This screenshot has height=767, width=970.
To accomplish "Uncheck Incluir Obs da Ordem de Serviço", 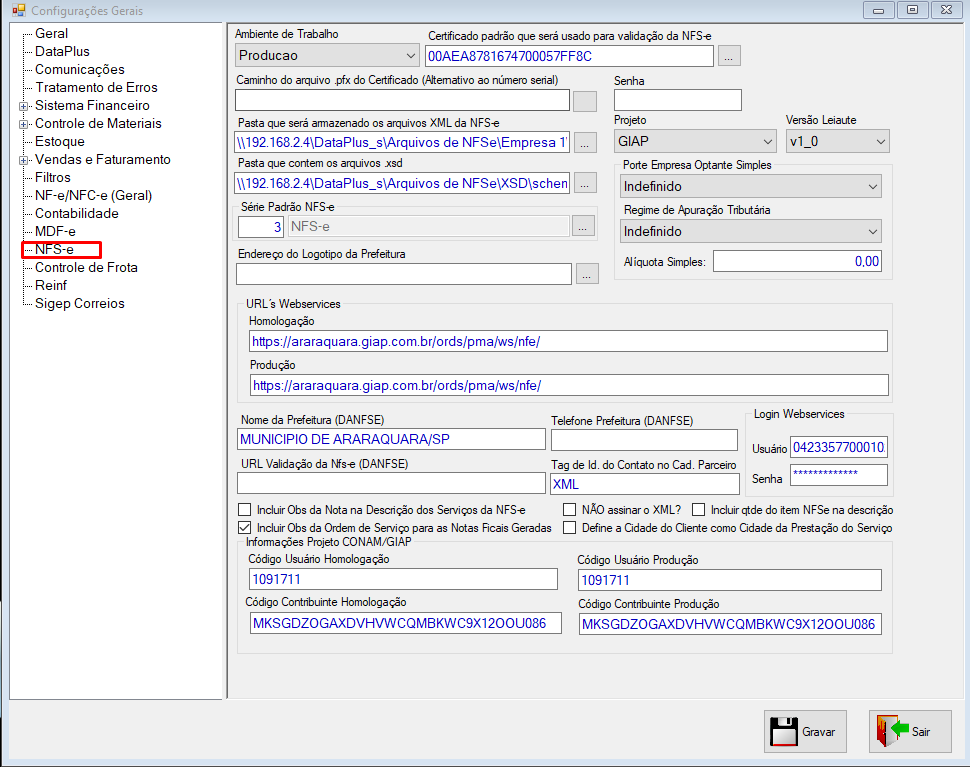I will [x=244, y=528].
